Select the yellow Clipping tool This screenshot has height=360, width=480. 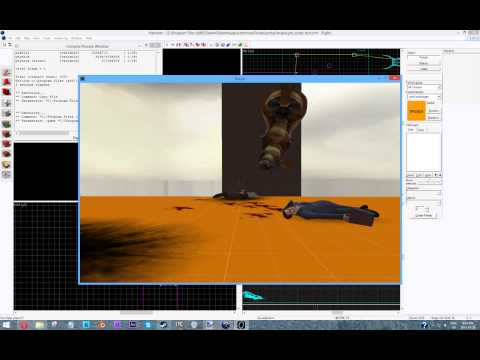[7, 164]
